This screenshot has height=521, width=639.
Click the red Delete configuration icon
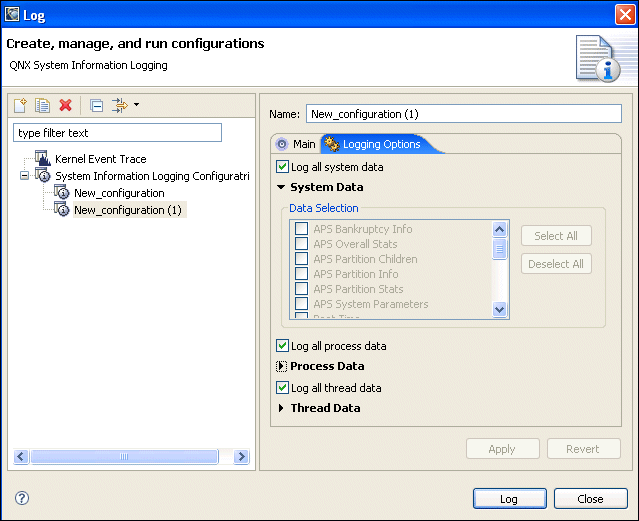[66, 105]
